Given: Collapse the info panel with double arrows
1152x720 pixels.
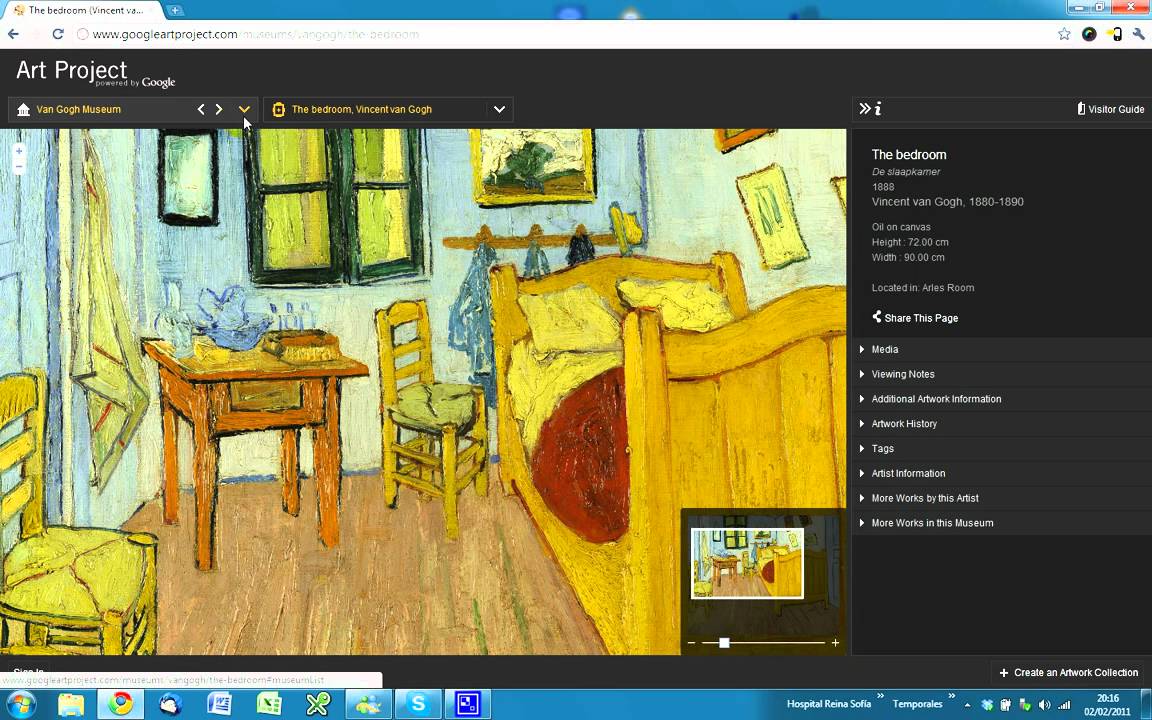Looking at the screenshot, I should pos(865,109).
